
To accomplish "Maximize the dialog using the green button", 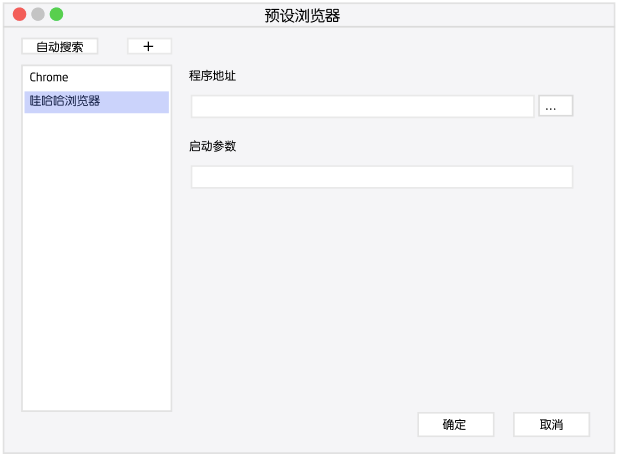I will 56,14.
